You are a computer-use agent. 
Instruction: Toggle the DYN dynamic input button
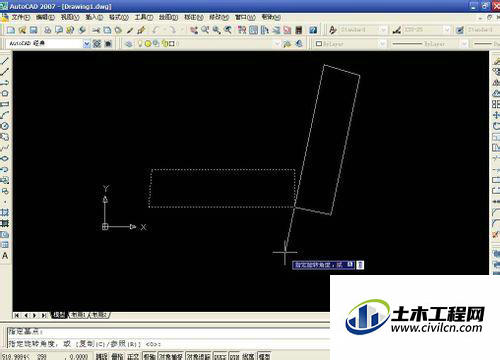235,356
